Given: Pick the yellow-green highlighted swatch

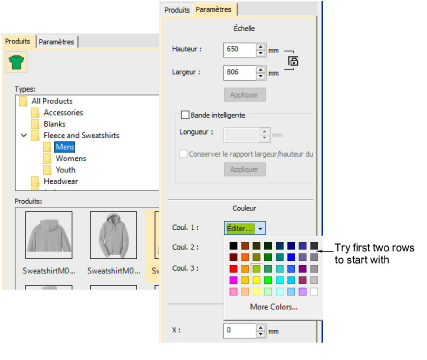Looking at the screenshot, I should 256,269.
